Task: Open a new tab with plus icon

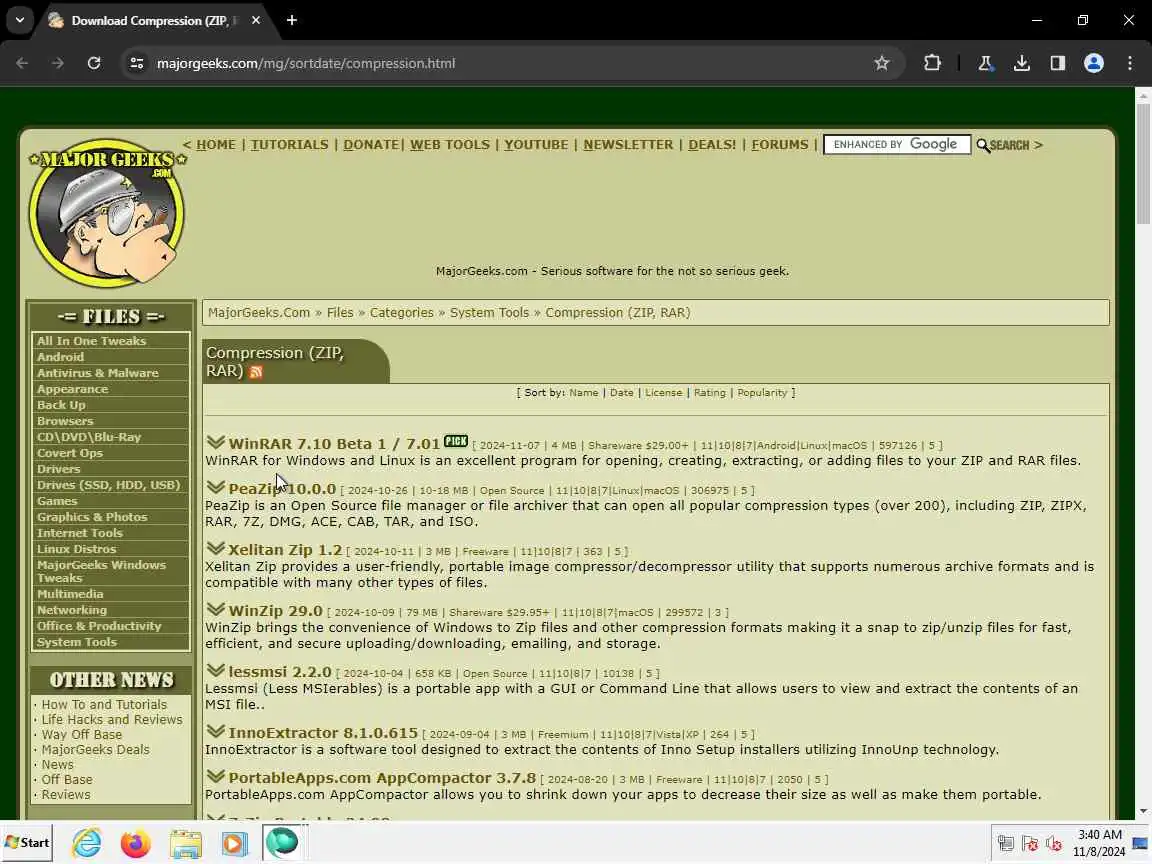Action: pyautogui.click(x=292, y=21)
